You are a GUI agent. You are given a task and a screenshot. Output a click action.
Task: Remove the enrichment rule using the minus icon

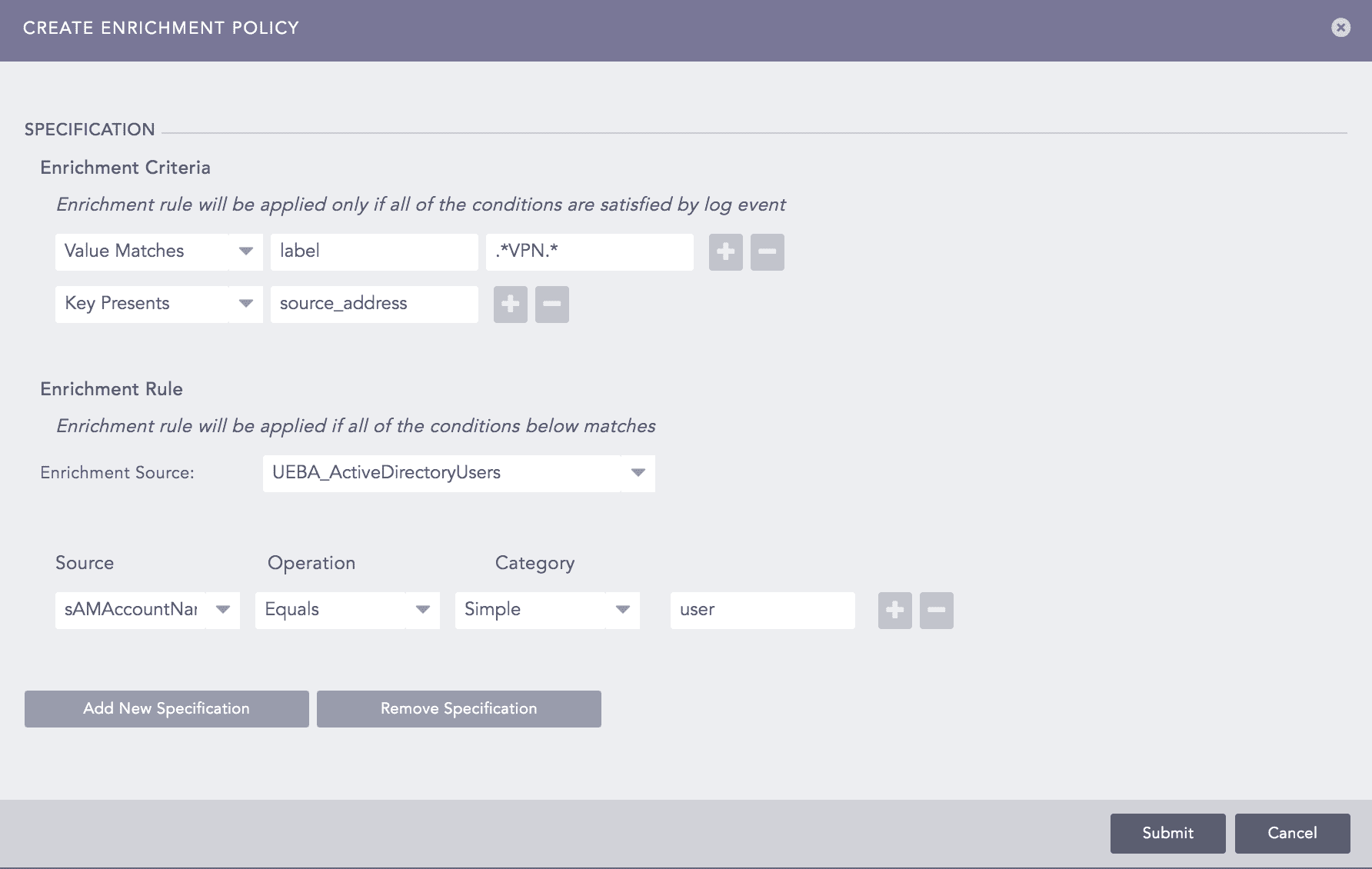tap(936, 610)
